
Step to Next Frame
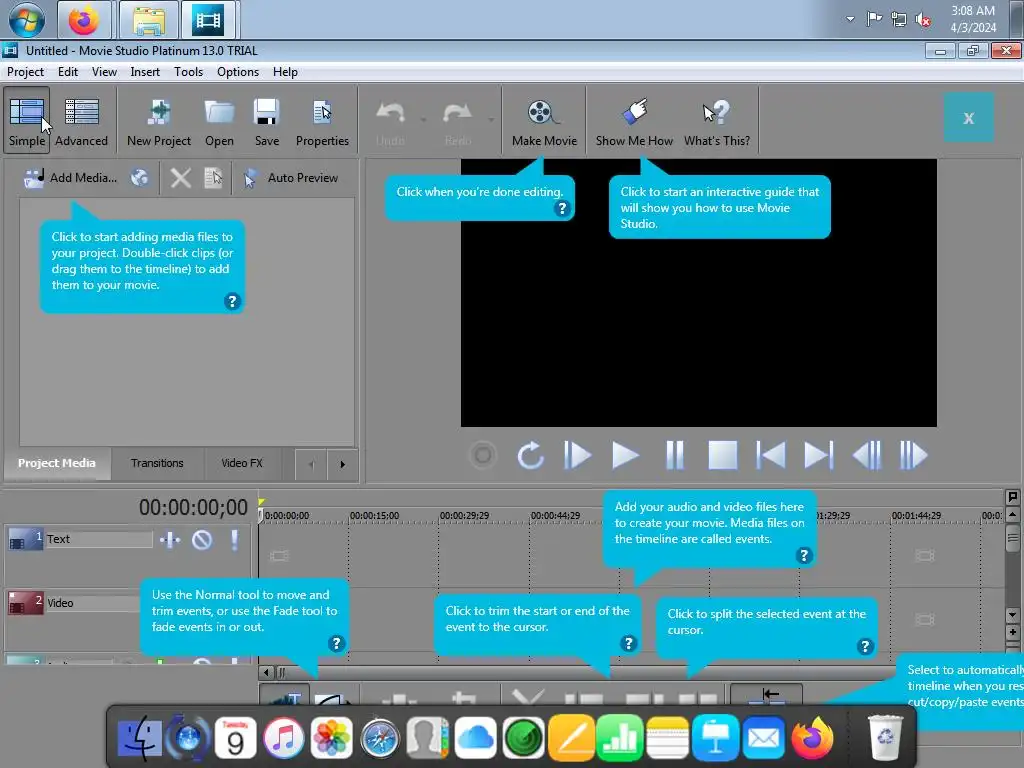(x=914, y=455)
